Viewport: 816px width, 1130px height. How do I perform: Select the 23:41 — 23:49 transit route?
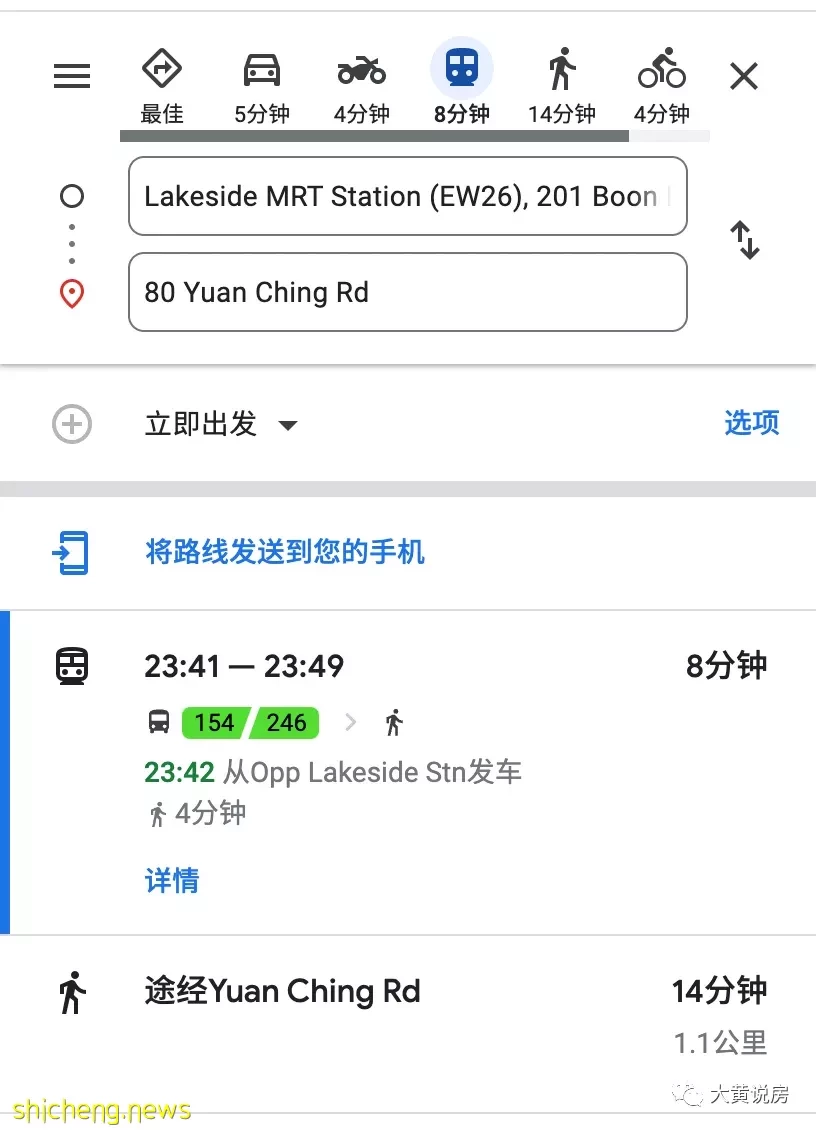(412, 773)
